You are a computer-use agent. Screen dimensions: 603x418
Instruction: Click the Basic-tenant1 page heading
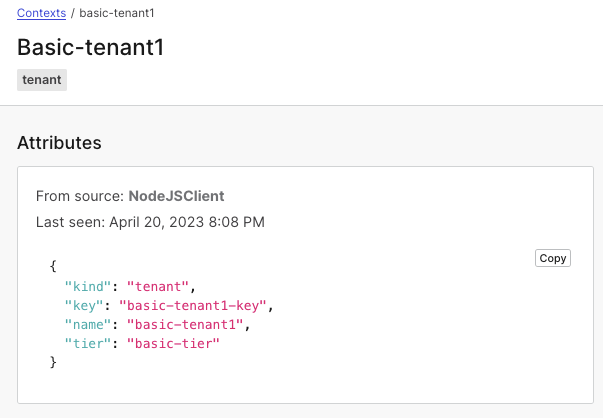tap(91, 47)
